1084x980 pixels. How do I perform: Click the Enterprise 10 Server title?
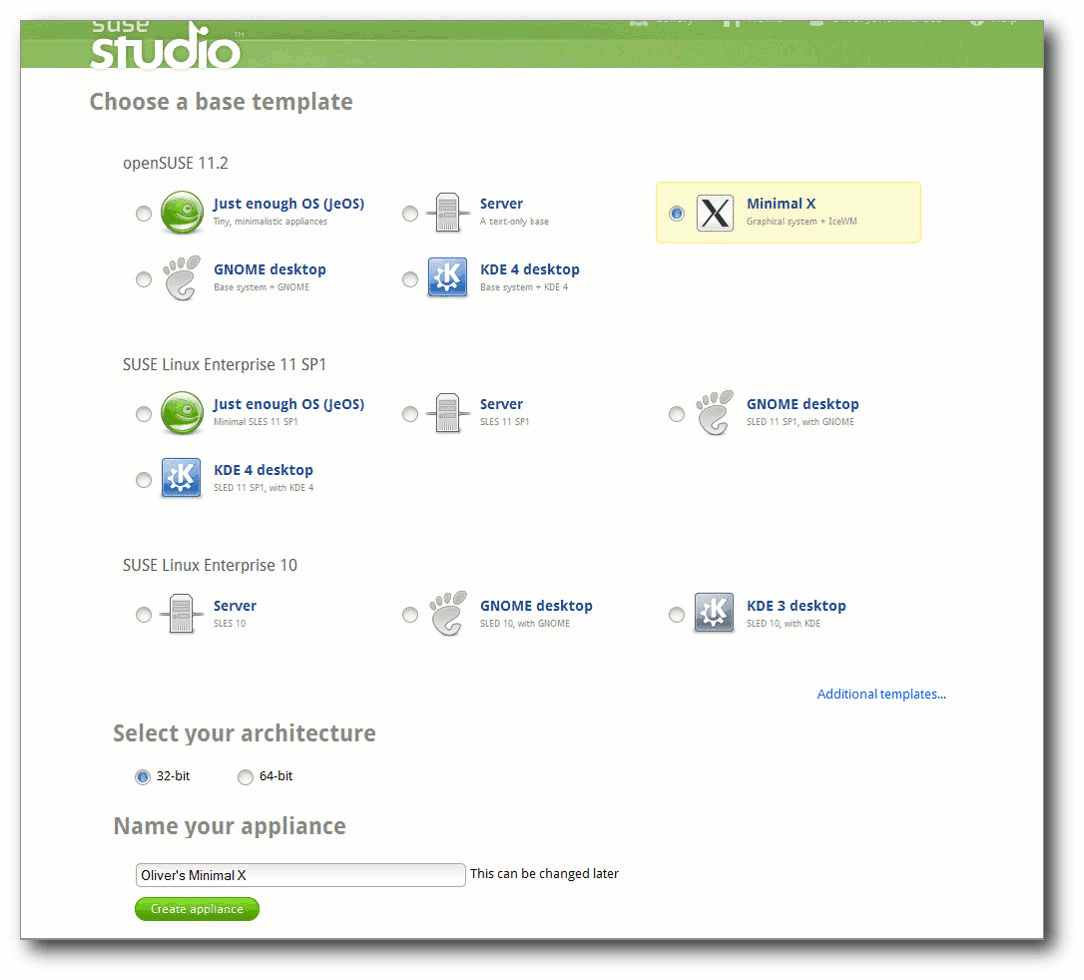tap(235, 605)
